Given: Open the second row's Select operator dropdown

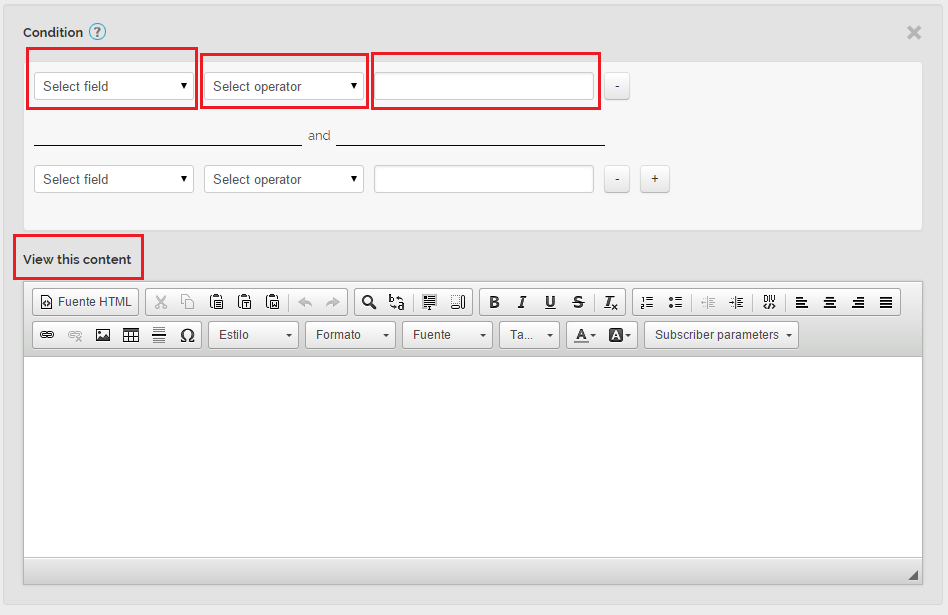Looking at the screenshot, I should (284, 179).
